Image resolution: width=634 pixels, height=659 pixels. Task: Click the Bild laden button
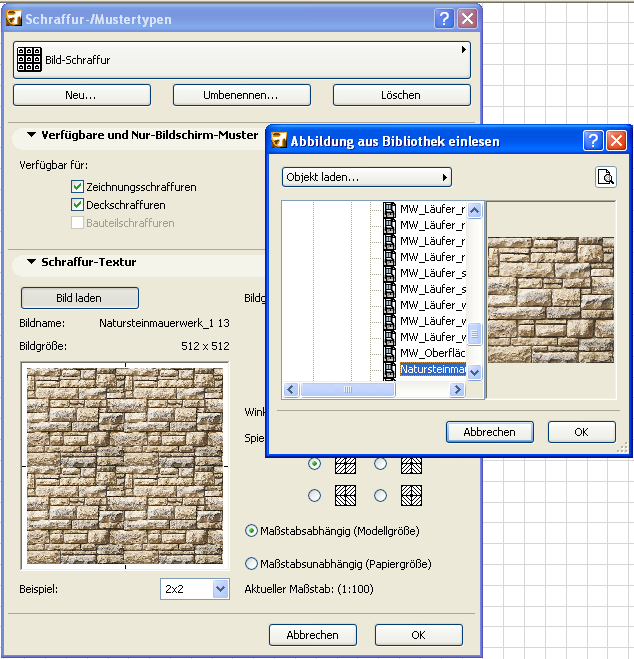pos(80,298)
